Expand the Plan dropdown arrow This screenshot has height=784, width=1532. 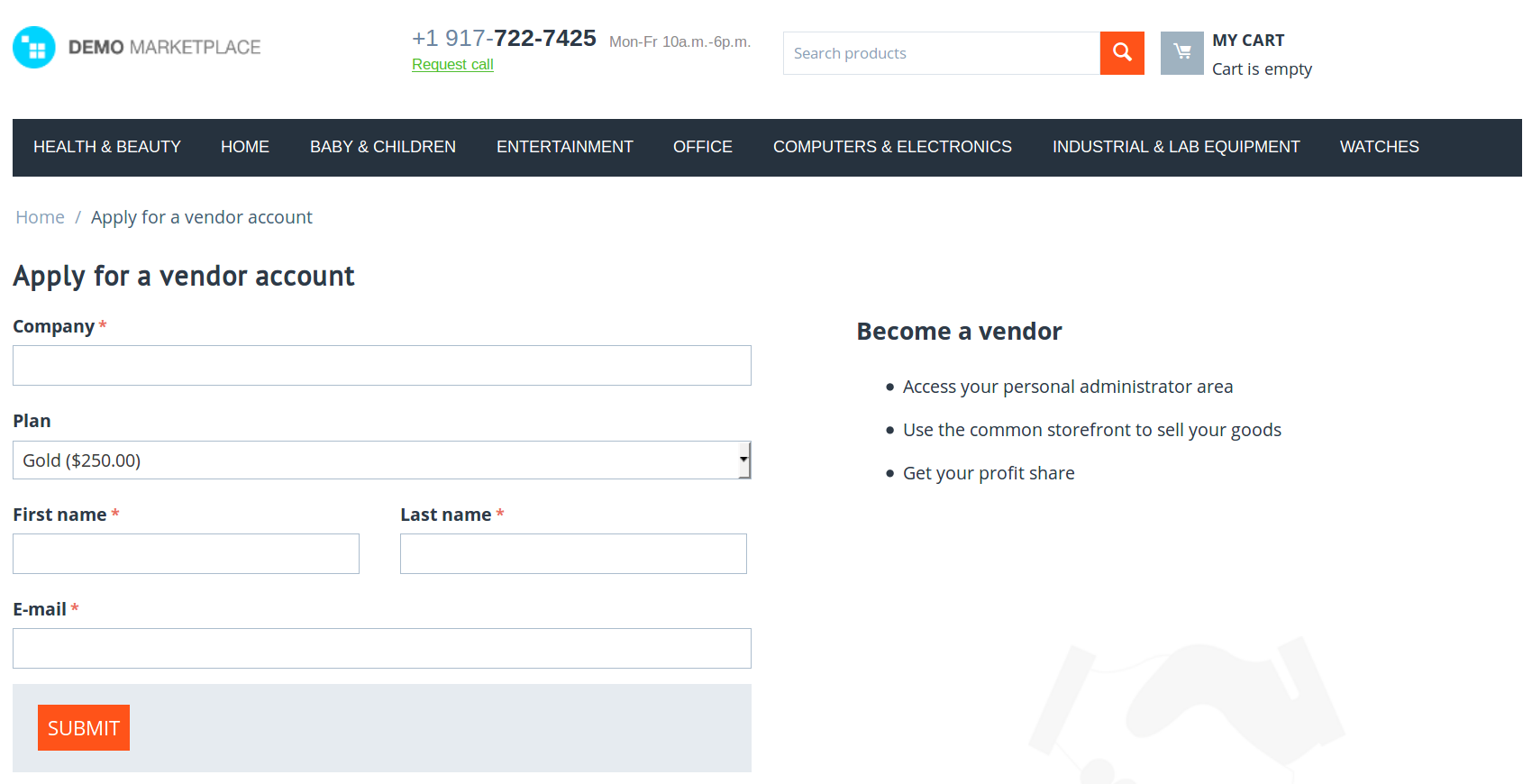click(743, 460)
